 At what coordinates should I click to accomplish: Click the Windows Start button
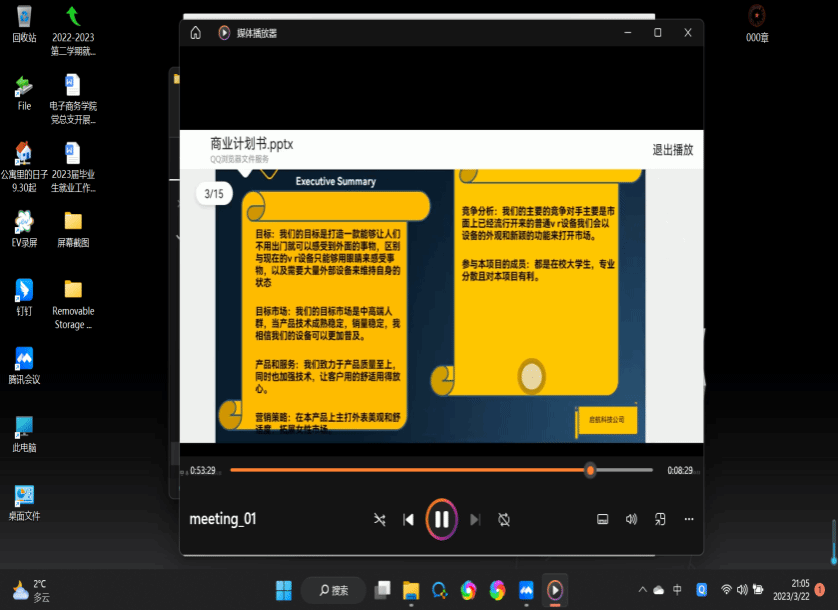click(x=284, y=590)
